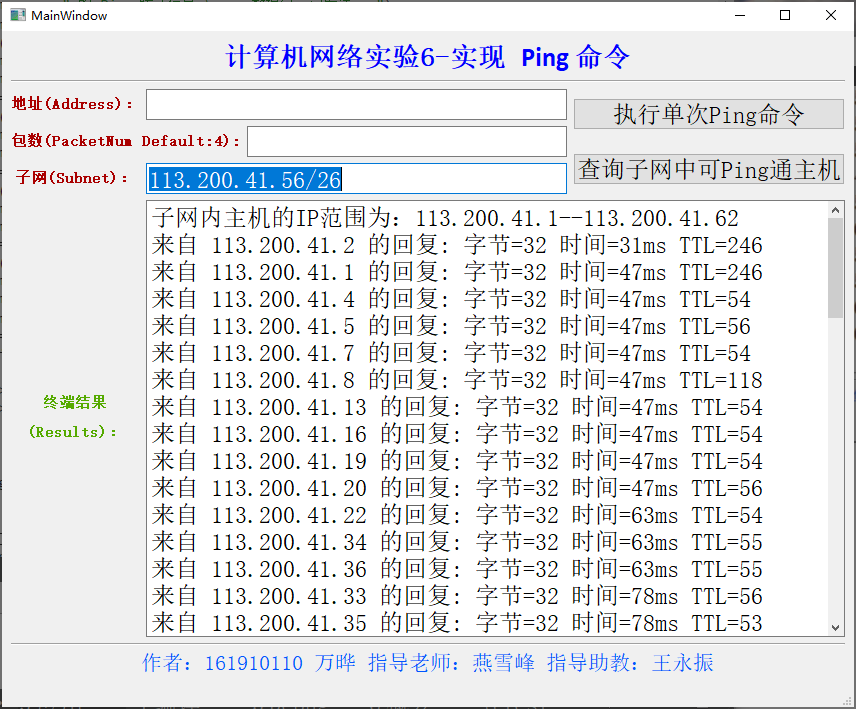Viewport: 856px width, 709px height.
Task: Click the Subnet field containing 113.200.41.56/26
Action: coord(356,178)
